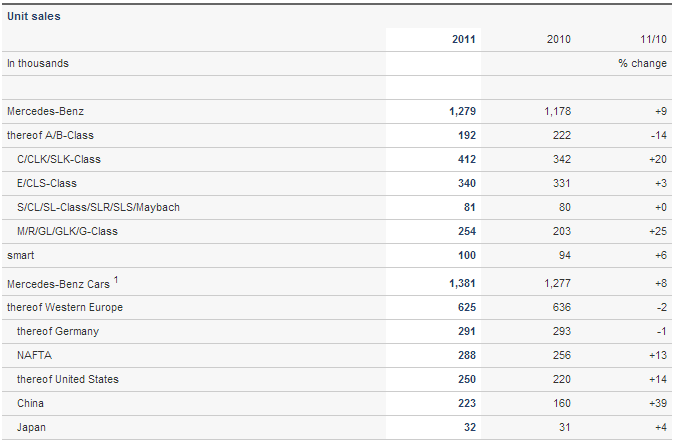This screenshot has height=443, width=675.
Task: Select the 'Unit sales' table title
Action: pos(34,16)
